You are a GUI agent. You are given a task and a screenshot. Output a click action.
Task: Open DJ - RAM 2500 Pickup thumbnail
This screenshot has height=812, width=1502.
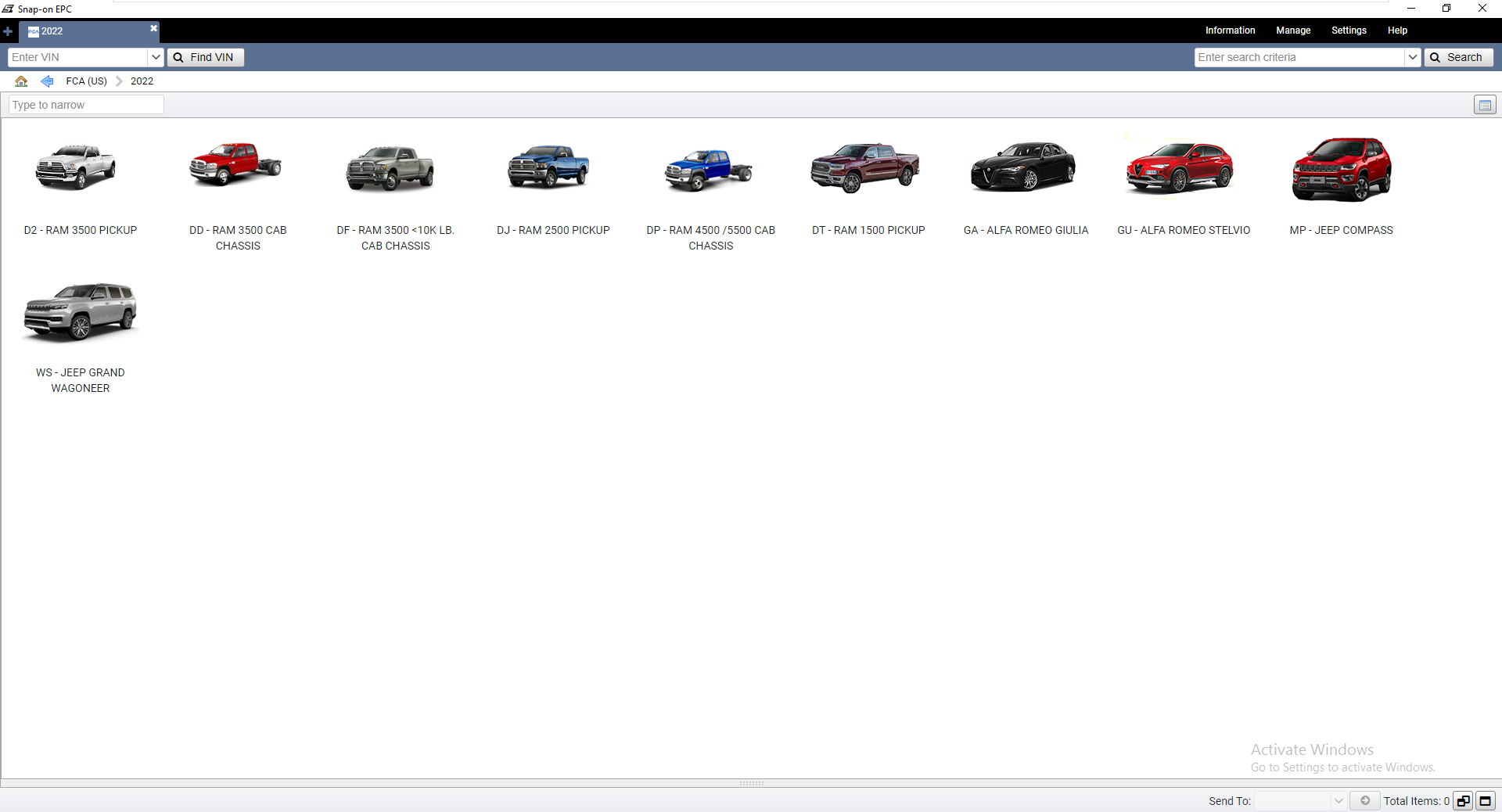pos(548,165)
